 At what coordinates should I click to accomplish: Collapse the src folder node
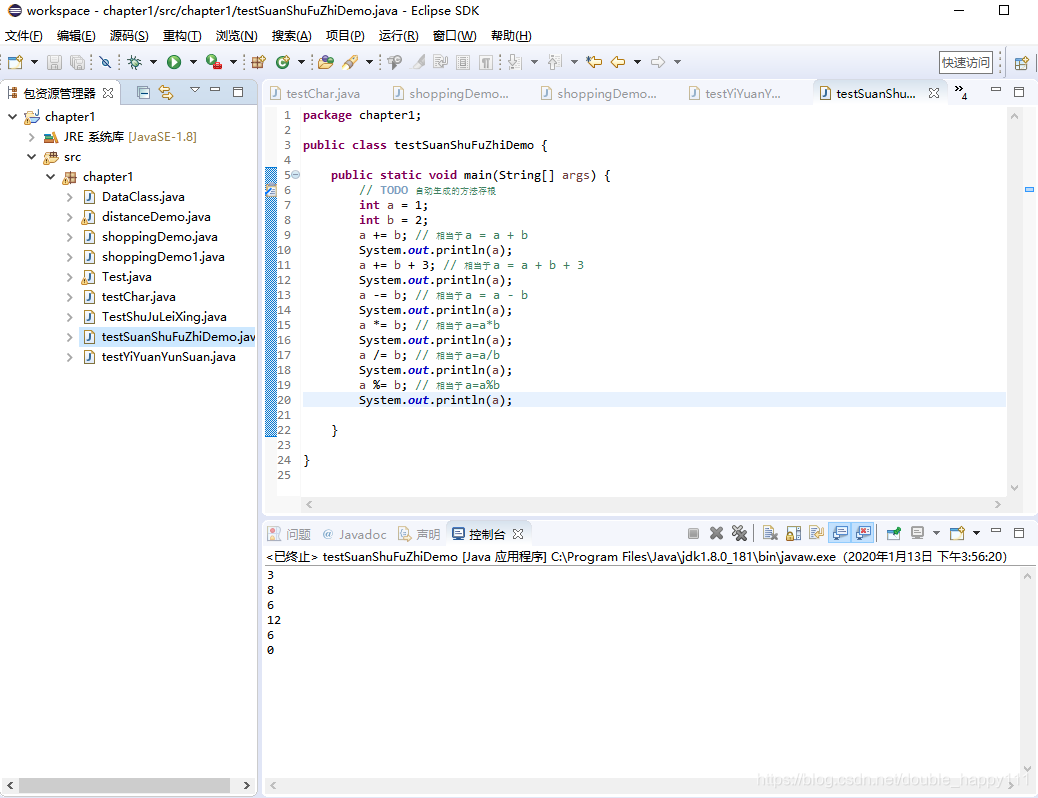click(31, 157)
